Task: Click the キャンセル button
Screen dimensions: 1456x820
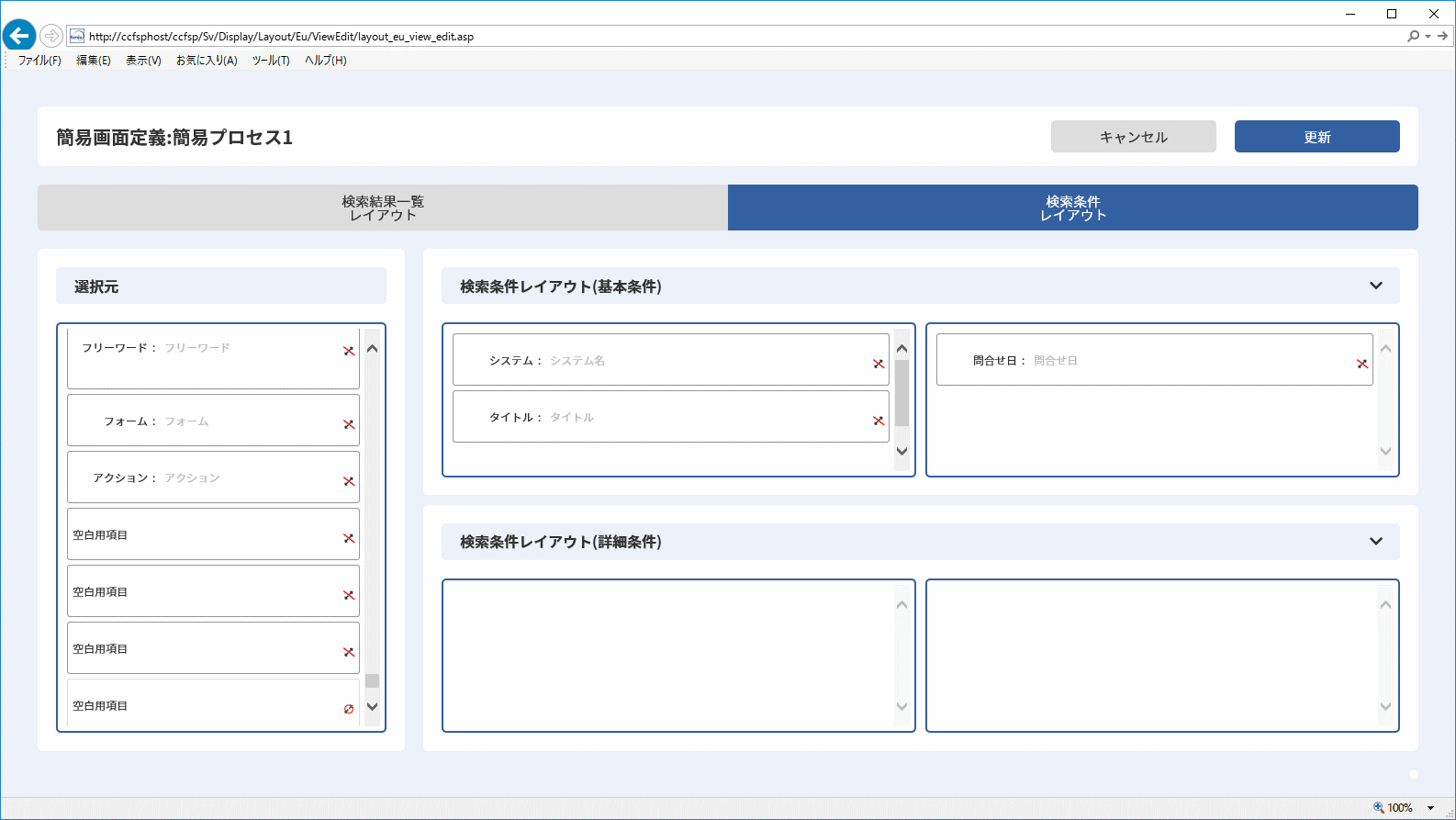Action: pos(1134,137)
